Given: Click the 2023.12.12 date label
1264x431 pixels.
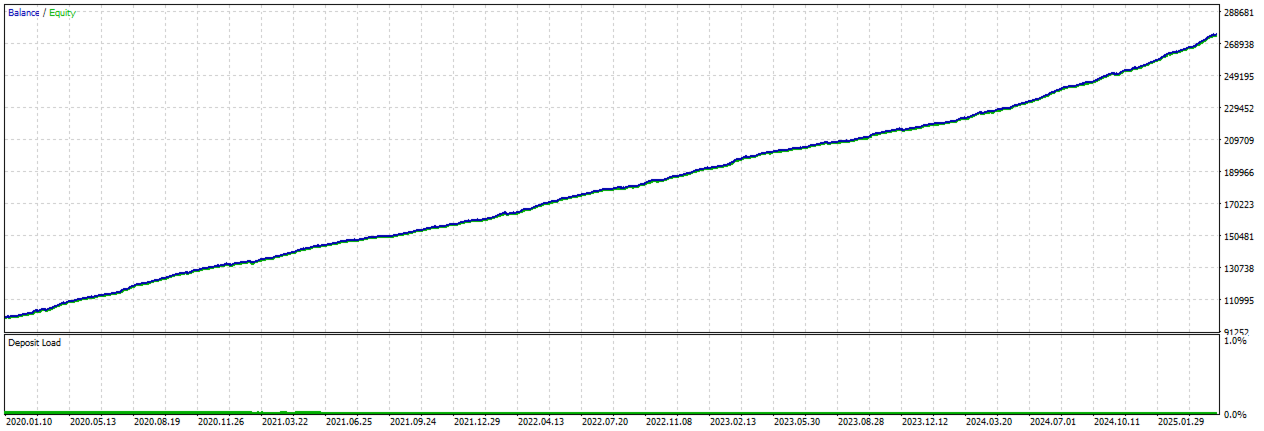Looking at the screenshot, I should 925,423.
